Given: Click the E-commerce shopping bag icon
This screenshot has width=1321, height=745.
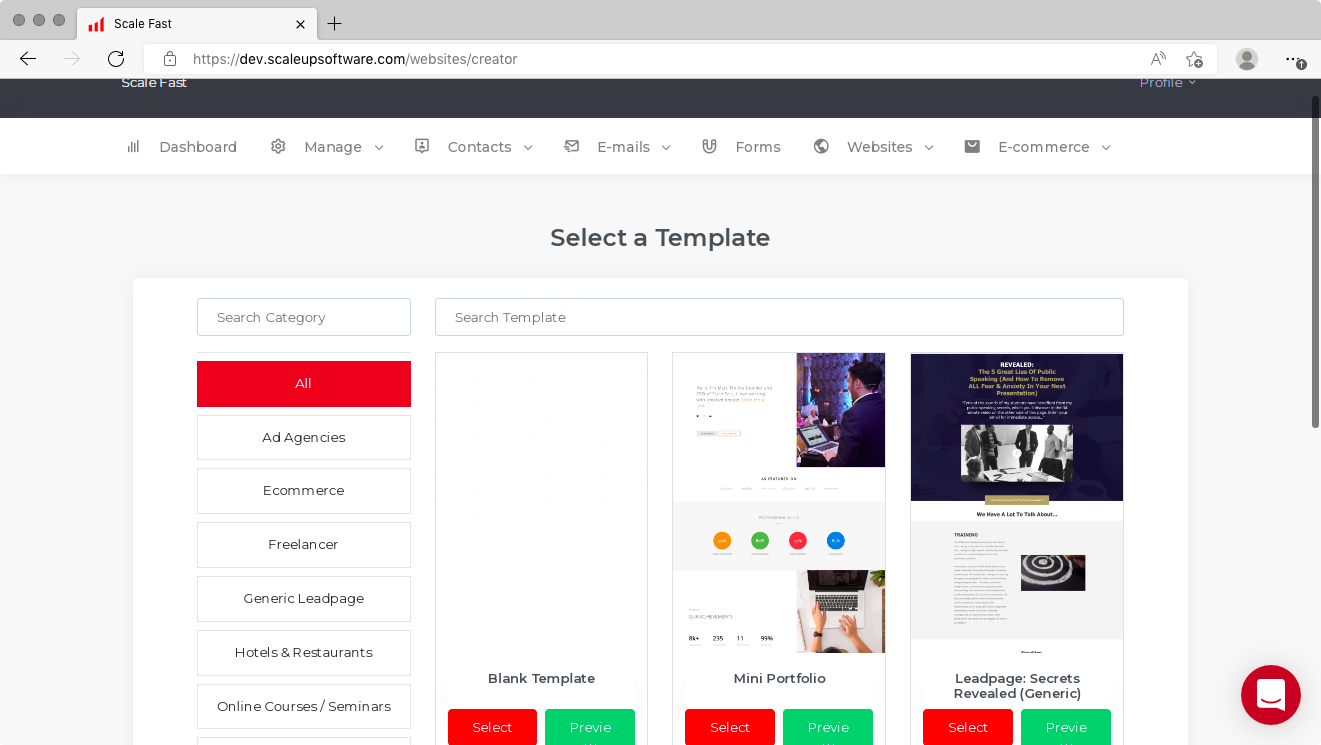Looking at the screenshot, I should 972,146.
